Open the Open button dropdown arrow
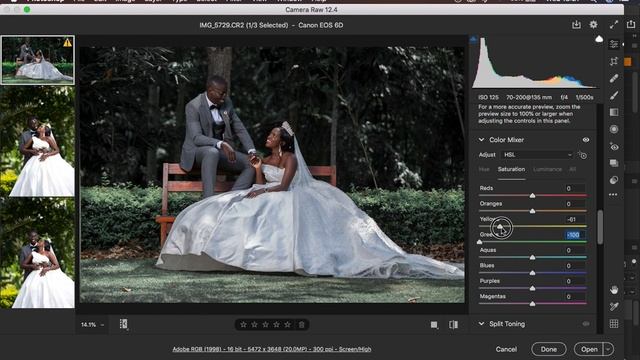 pos(608,349)
